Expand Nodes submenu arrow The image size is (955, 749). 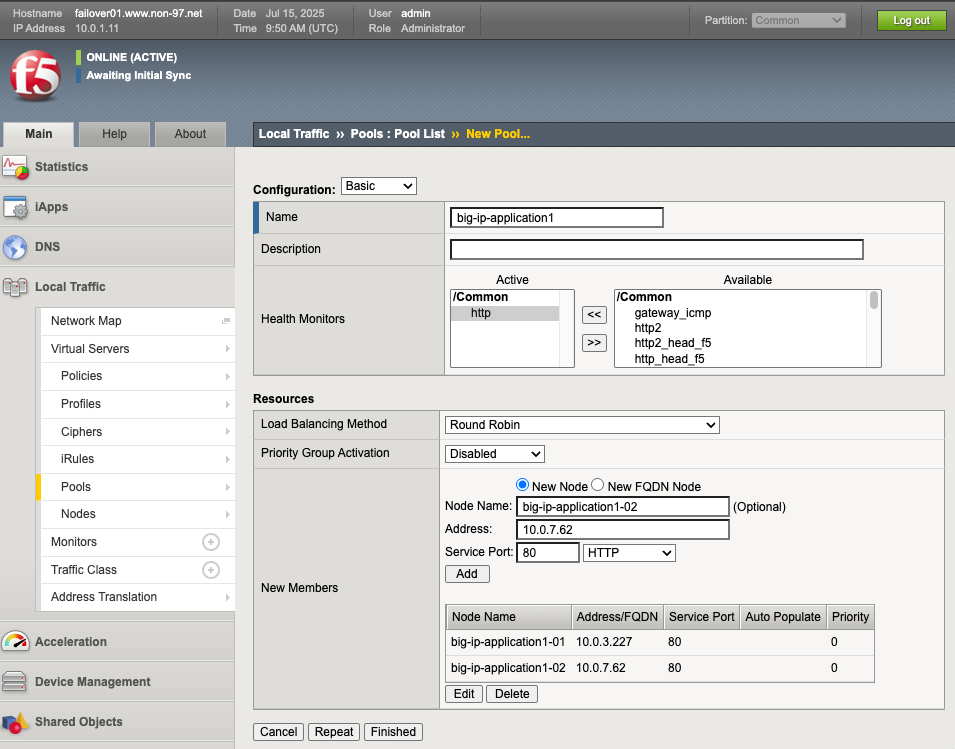(227, 515)
